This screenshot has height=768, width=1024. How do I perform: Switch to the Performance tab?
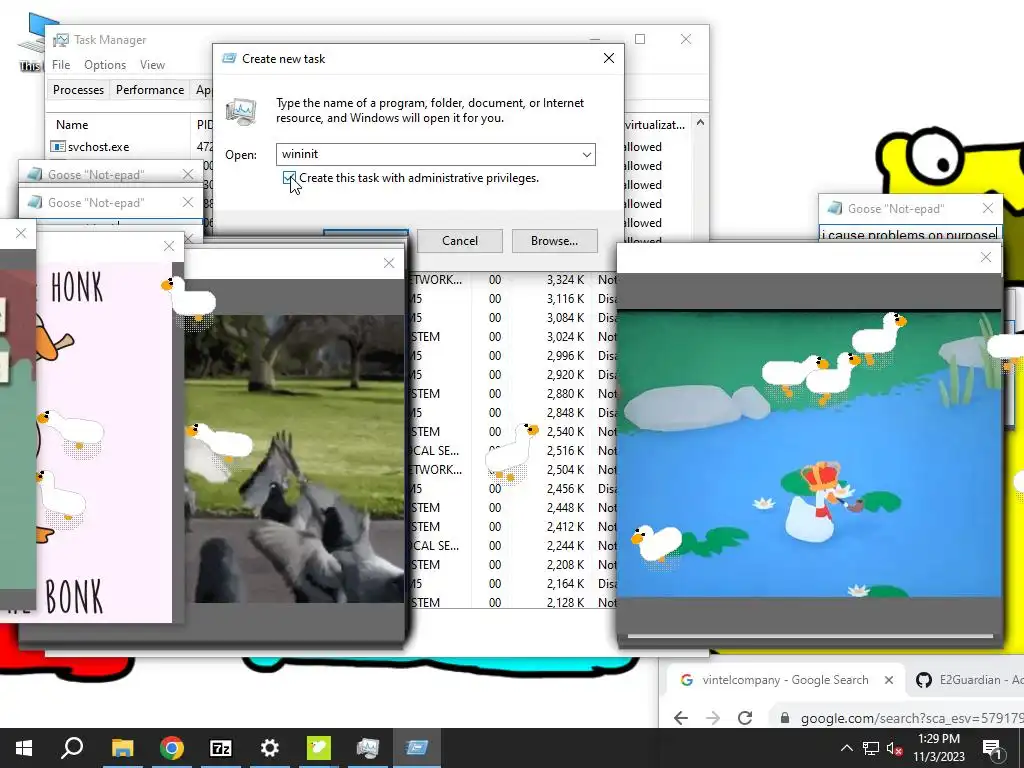150,90
